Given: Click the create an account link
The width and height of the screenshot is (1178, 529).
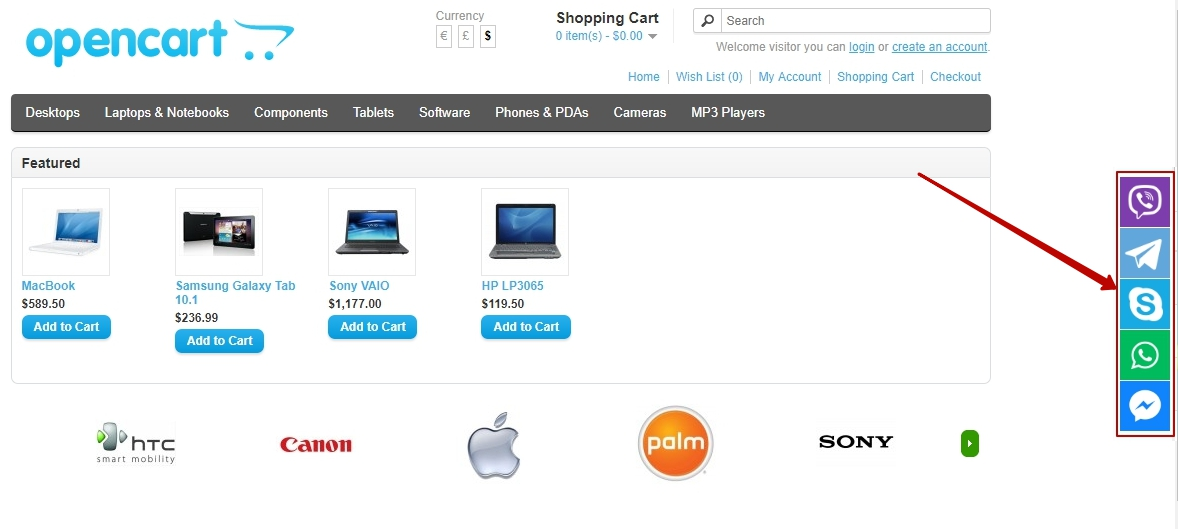Looking at the screenshot, I should [x=940, y=47].
